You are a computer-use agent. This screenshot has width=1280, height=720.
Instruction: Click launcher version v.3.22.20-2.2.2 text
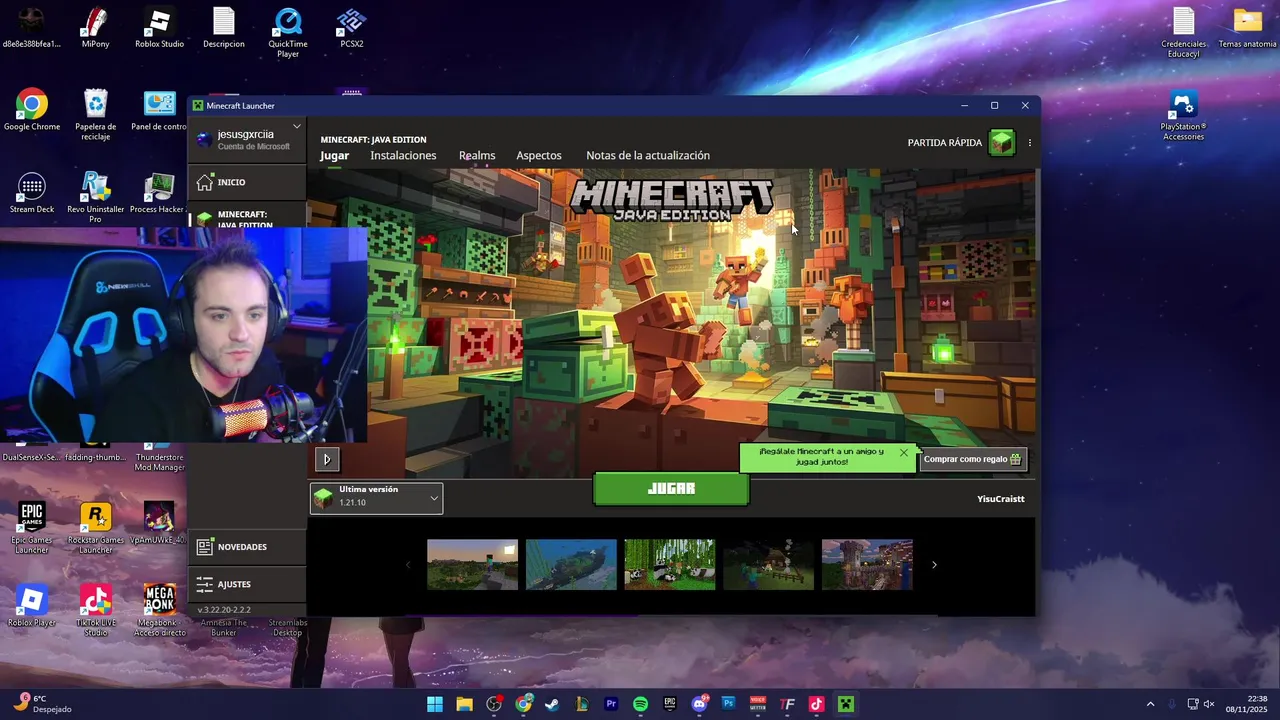pos(224,610)
